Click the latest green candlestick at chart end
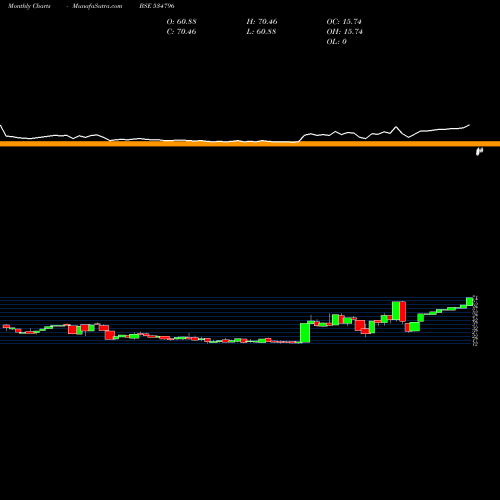Viewport: 500px width, 500px height. coord(470,301)
